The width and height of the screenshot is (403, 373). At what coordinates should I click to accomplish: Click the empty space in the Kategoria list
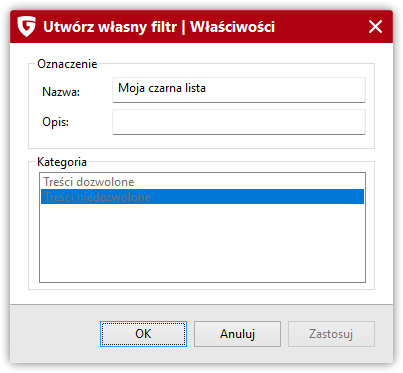[x=202, y=243]
